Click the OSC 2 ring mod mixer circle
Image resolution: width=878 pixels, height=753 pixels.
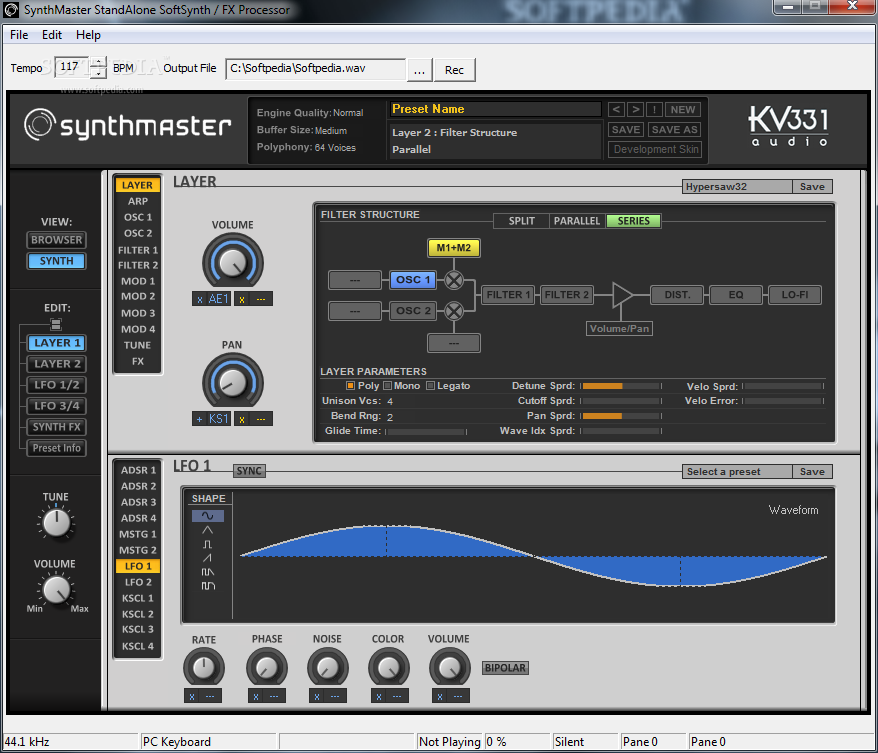point(454,311)
